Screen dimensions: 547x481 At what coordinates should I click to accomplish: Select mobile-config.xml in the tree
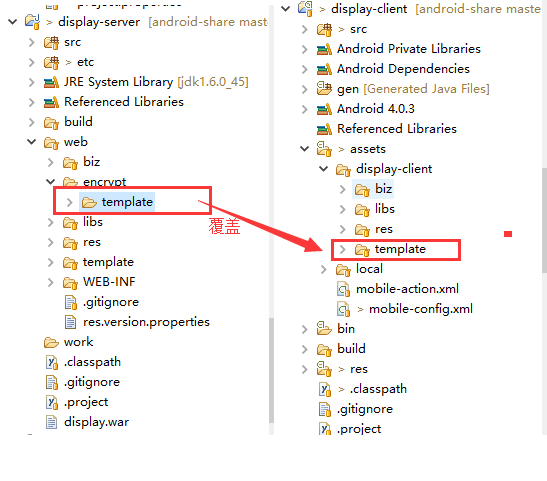(421, 309)
